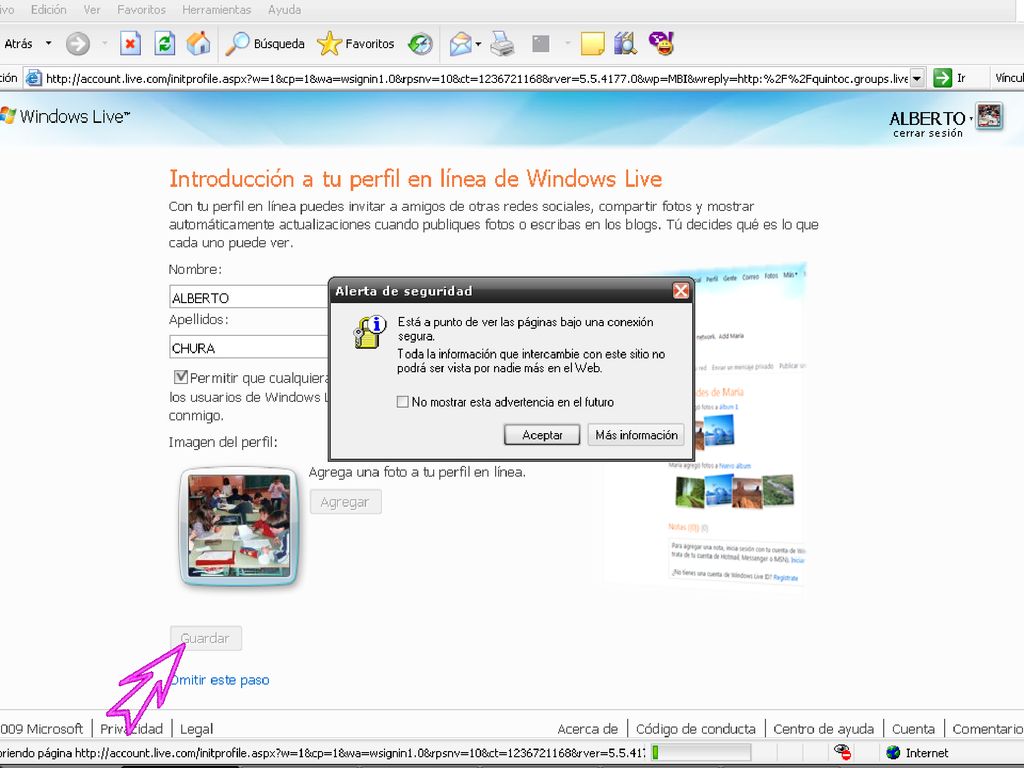Open the Mail icon dropdown arrow
Screen dimensions: 1024x768
[478, 44]
